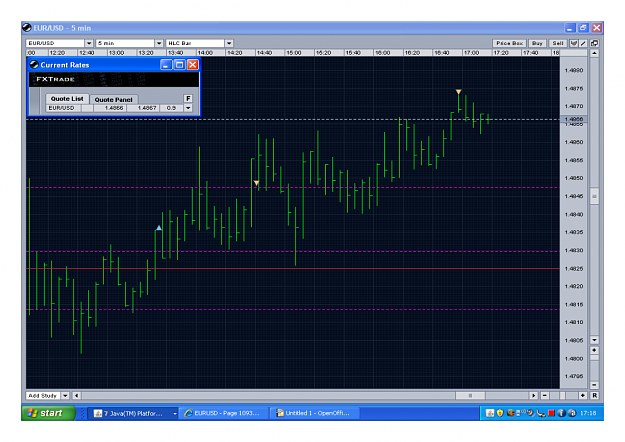
Task: Click the bid price 1.4866
Action: coord(114,108)
